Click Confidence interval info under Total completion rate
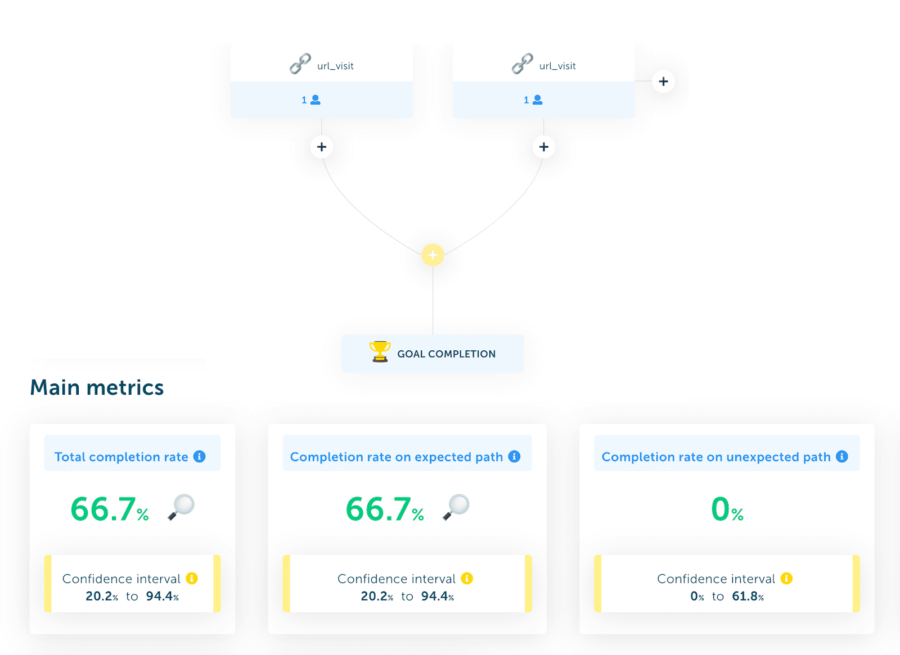Screen dimensions: 900x655 coord(192,578)
